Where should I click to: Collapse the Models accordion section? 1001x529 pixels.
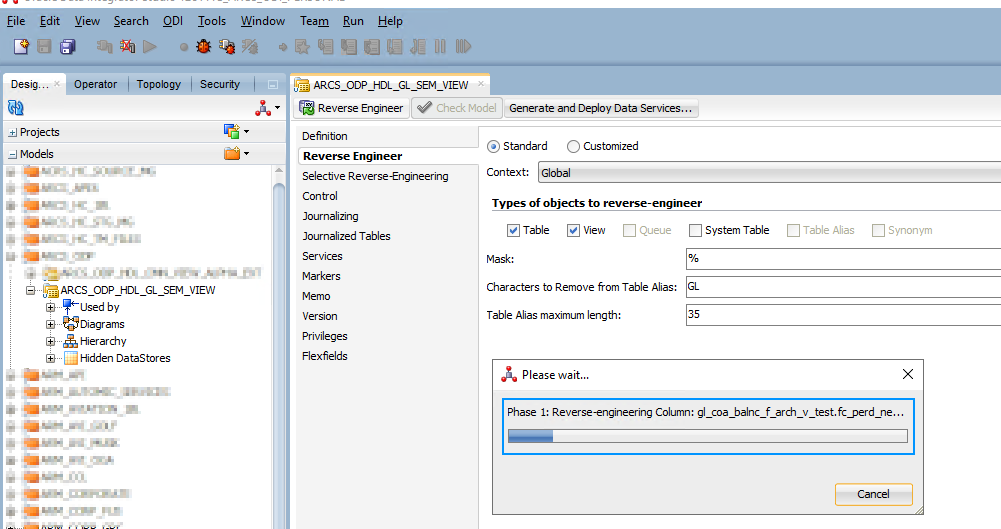pos(13,154)
